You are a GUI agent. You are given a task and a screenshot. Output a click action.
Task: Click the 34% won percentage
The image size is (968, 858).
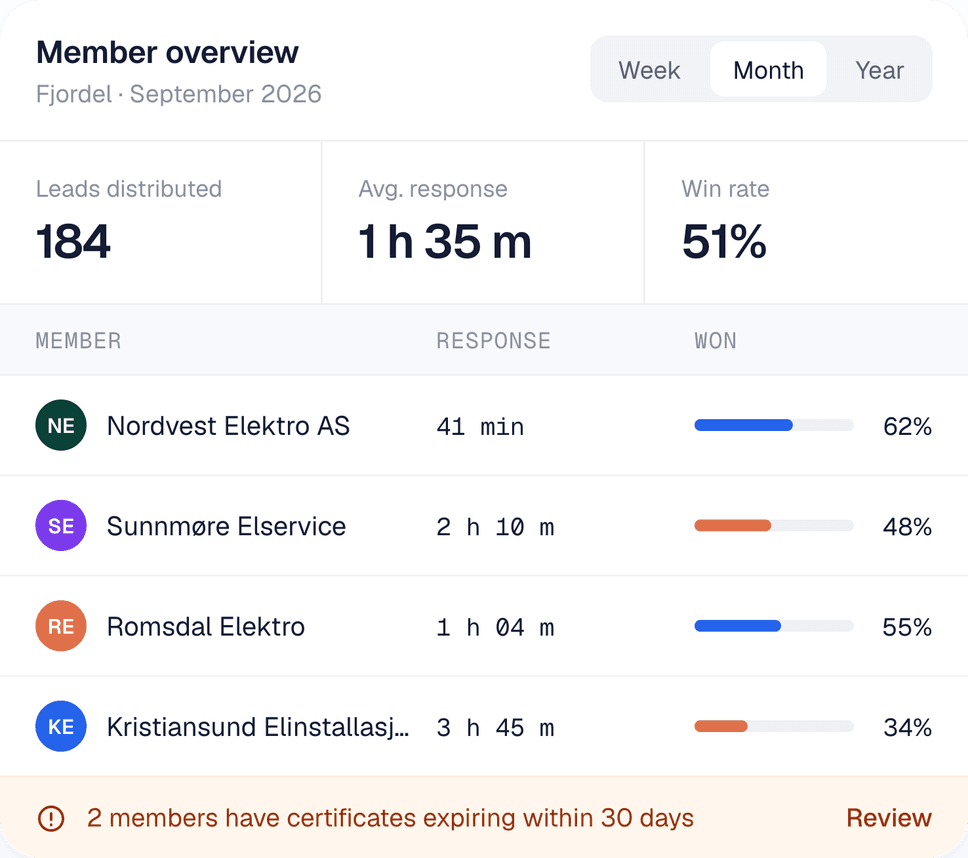907,727
